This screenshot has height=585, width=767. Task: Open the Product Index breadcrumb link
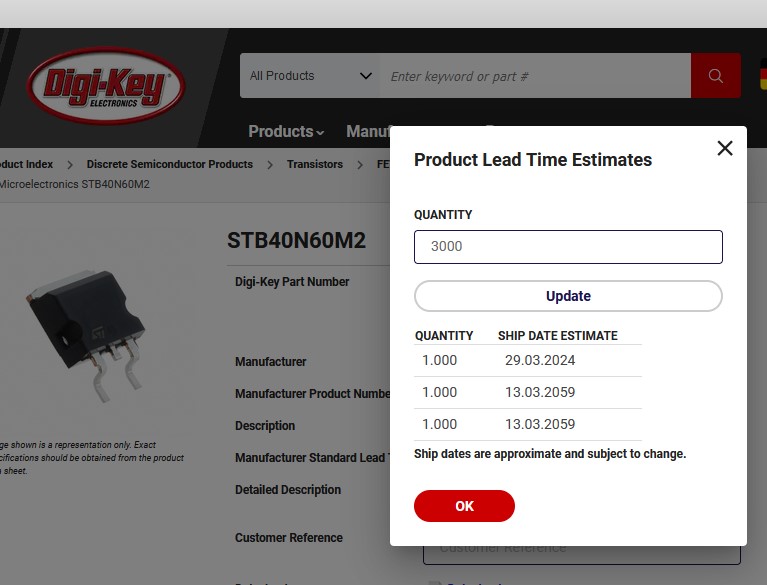26,164
